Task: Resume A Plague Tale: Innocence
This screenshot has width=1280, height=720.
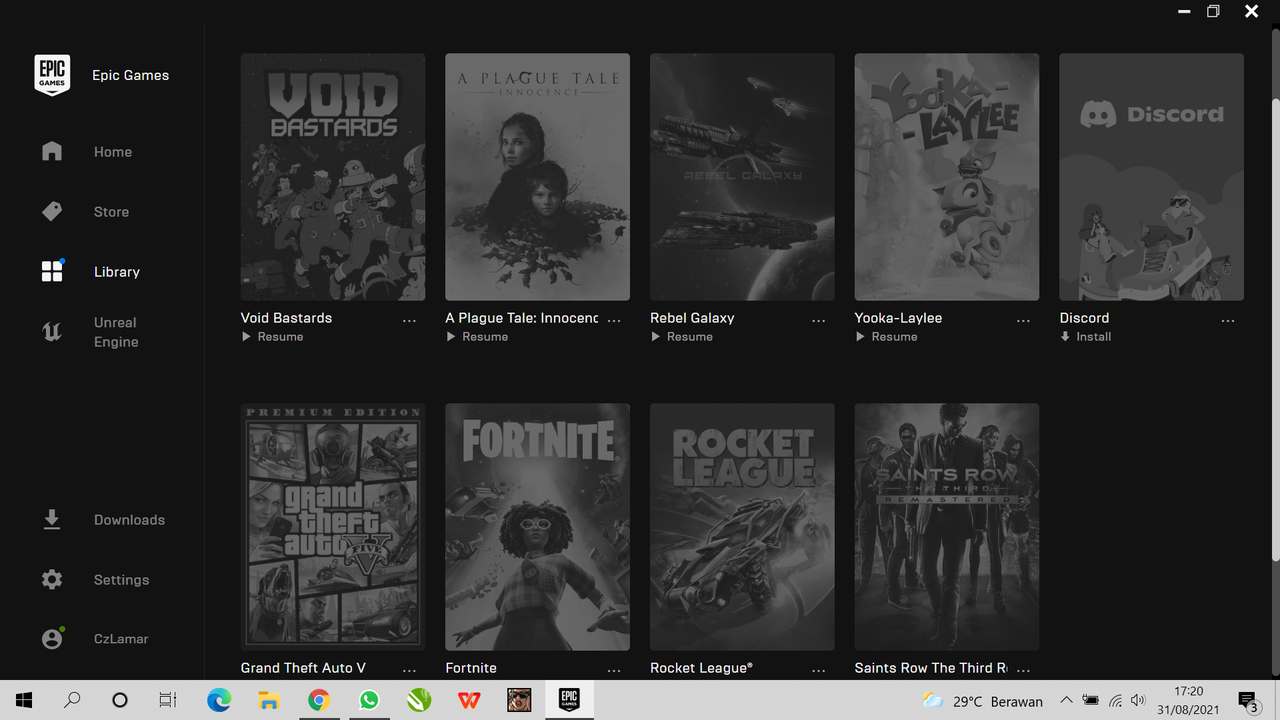Action: 477,337
